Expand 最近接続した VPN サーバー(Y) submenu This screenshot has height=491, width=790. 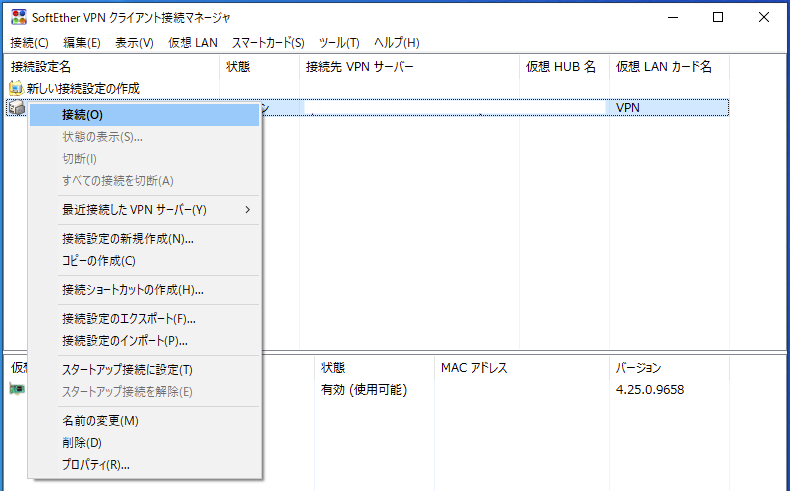[x=145, y=209]
